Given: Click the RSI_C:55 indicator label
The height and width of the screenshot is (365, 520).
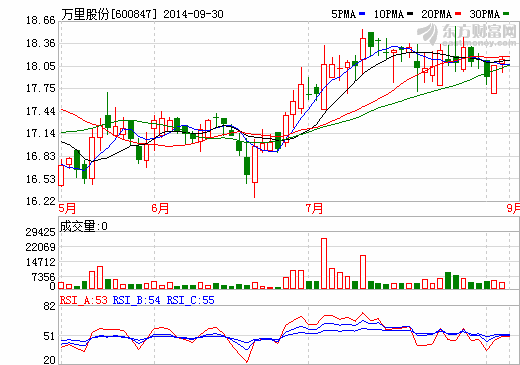Looking at the screenshot, I should [191, 300].
